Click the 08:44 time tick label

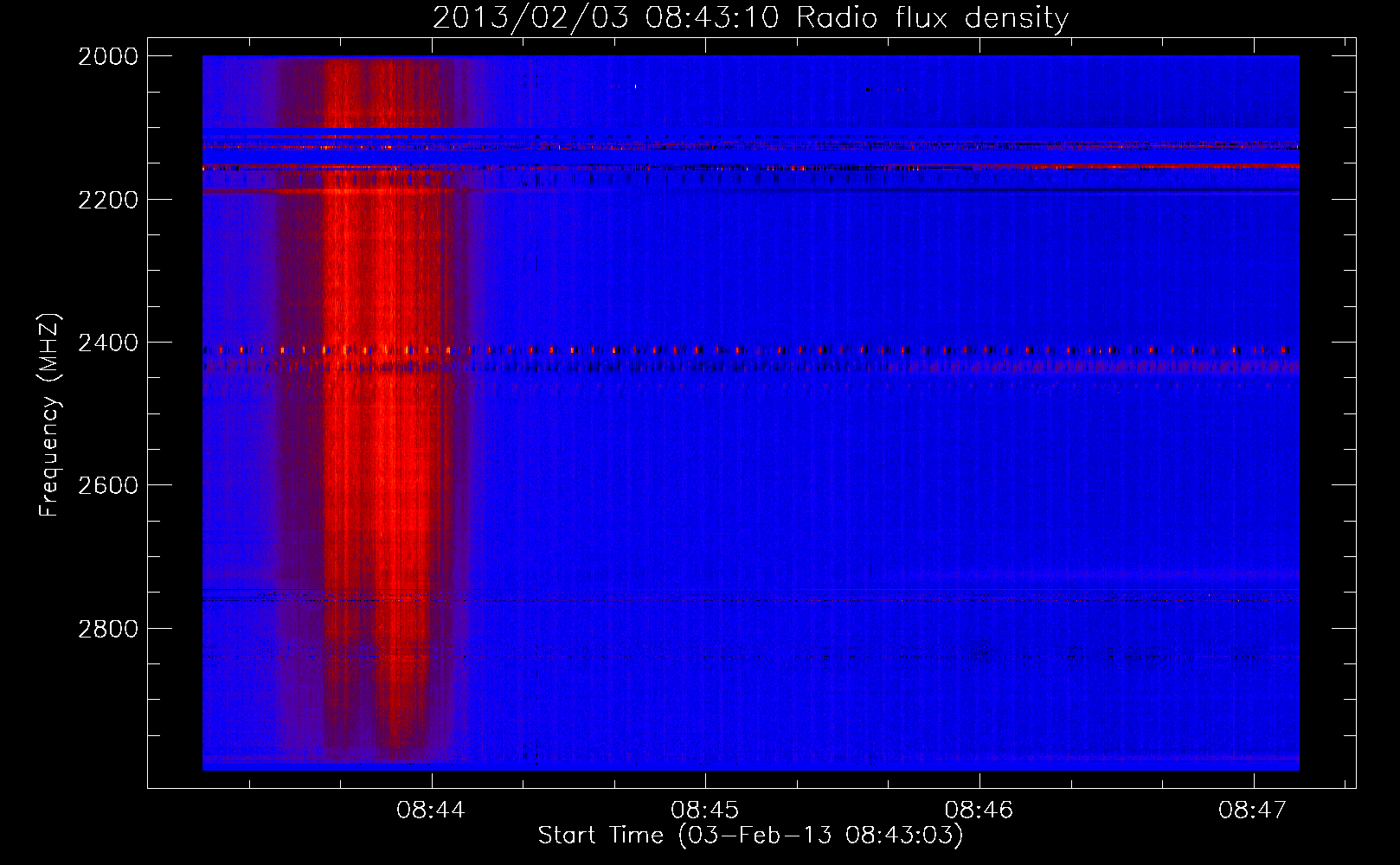(431, 811)
